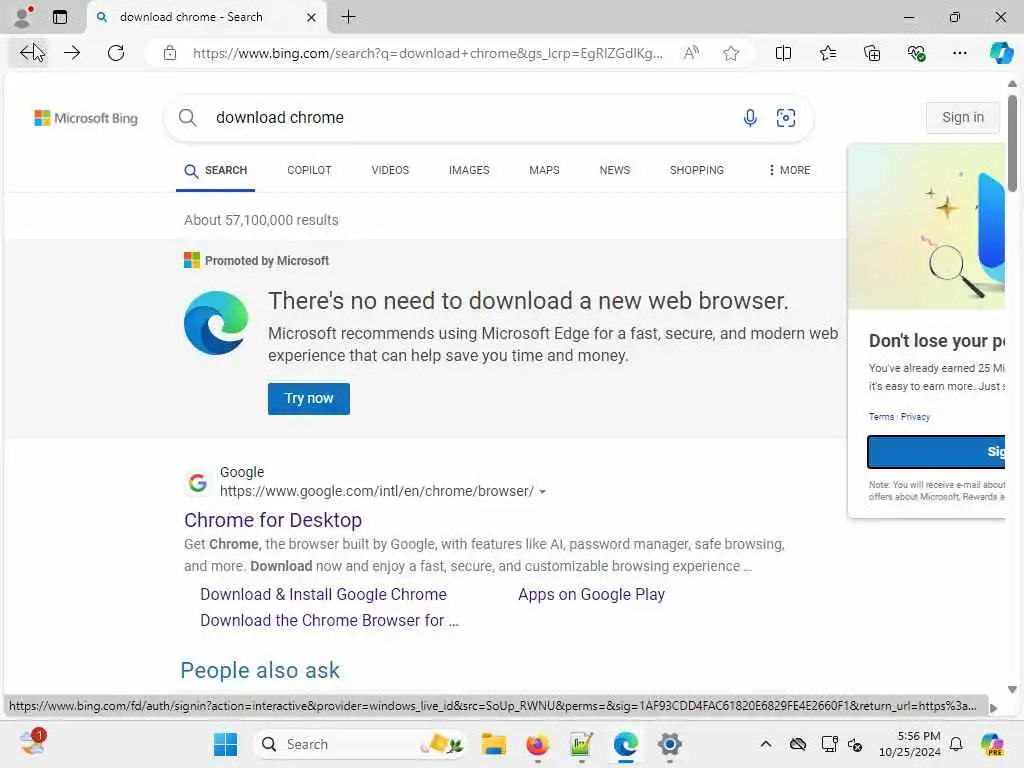Open File Explorer from taskbar
The width and height of the screenshot is (1024, 768).
pos(494,744)
